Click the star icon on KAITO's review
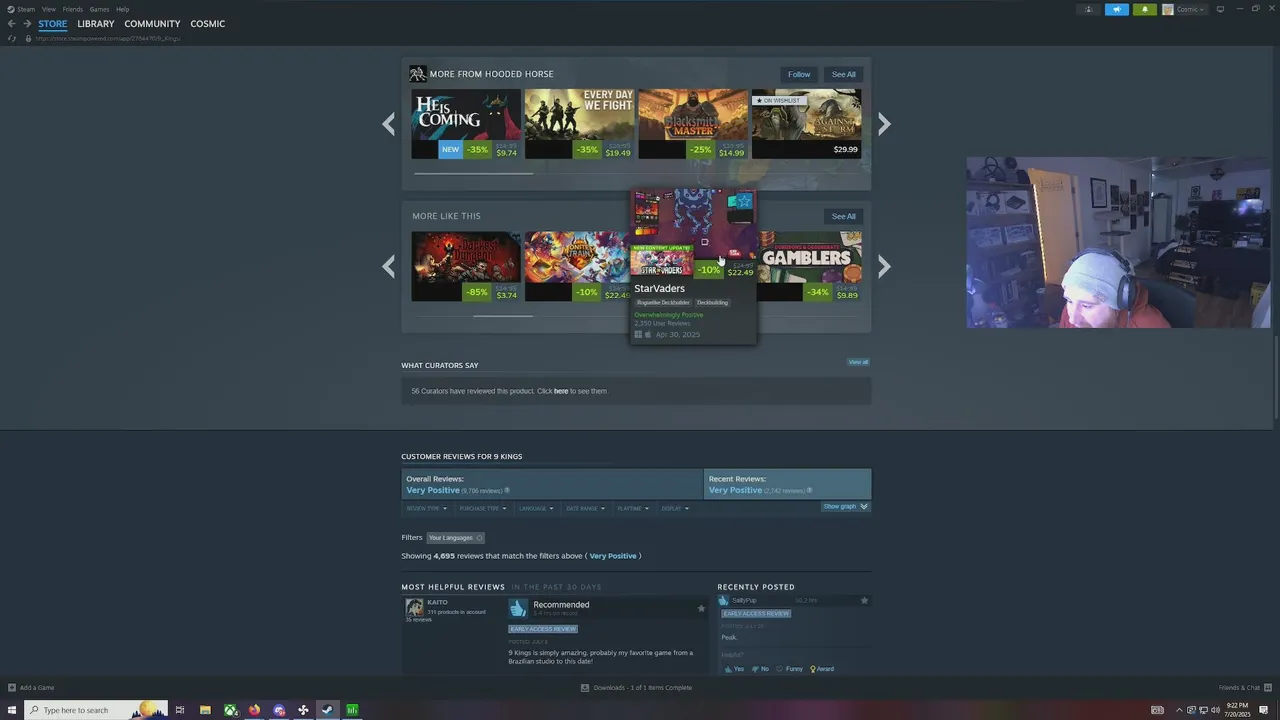The image size is (1280, 720). click(701, 608)
